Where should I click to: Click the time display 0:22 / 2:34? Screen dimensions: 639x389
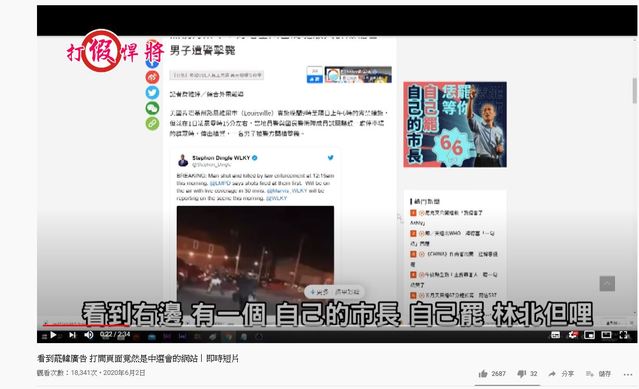115,334
